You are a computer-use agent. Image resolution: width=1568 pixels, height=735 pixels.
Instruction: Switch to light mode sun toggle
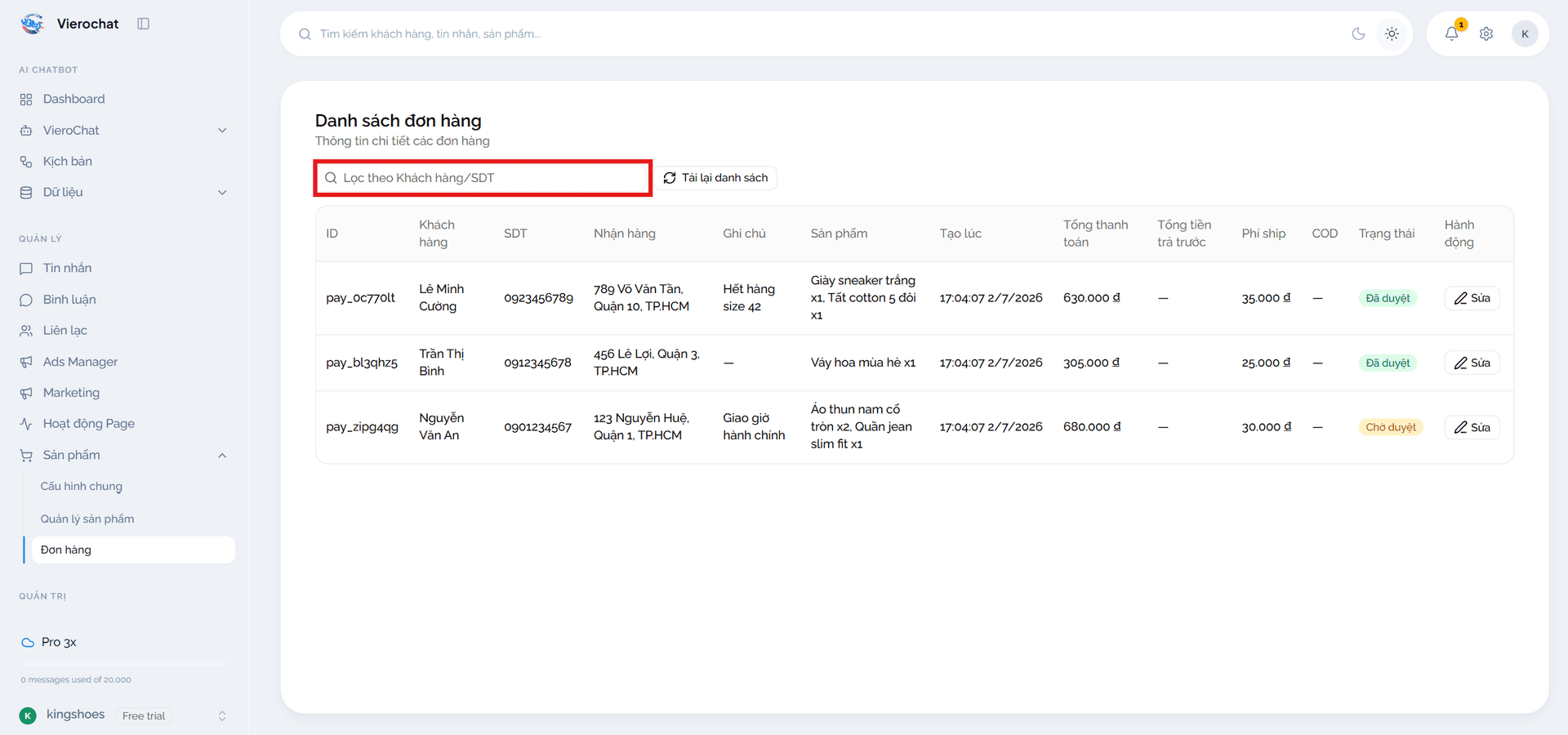tap(1392, 33)
